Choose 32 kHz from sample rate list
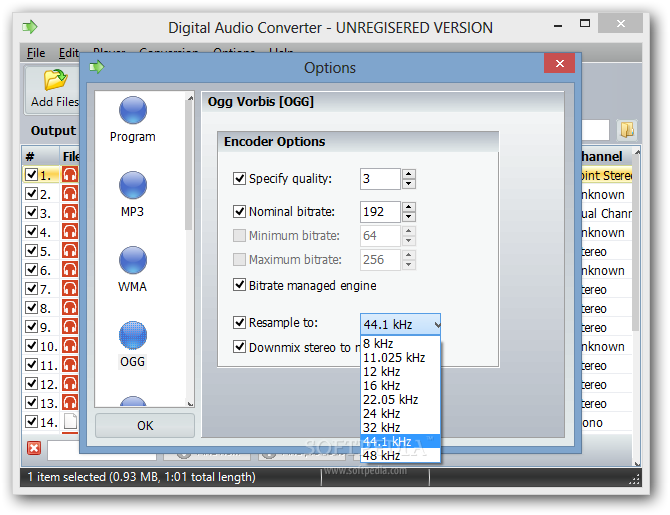Screen dimensions: 670x515 pos(400,427)
